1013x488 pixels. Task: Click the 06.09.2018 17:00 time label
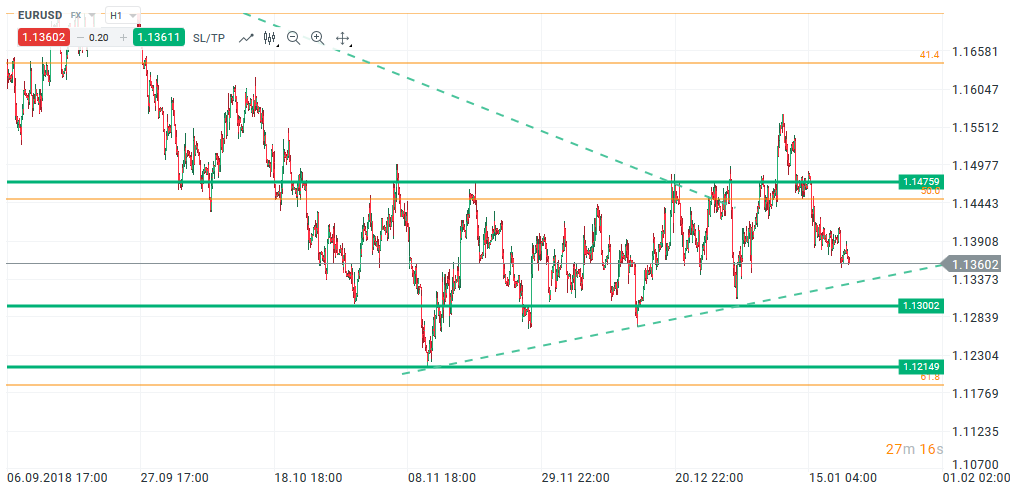pos(57,478)
